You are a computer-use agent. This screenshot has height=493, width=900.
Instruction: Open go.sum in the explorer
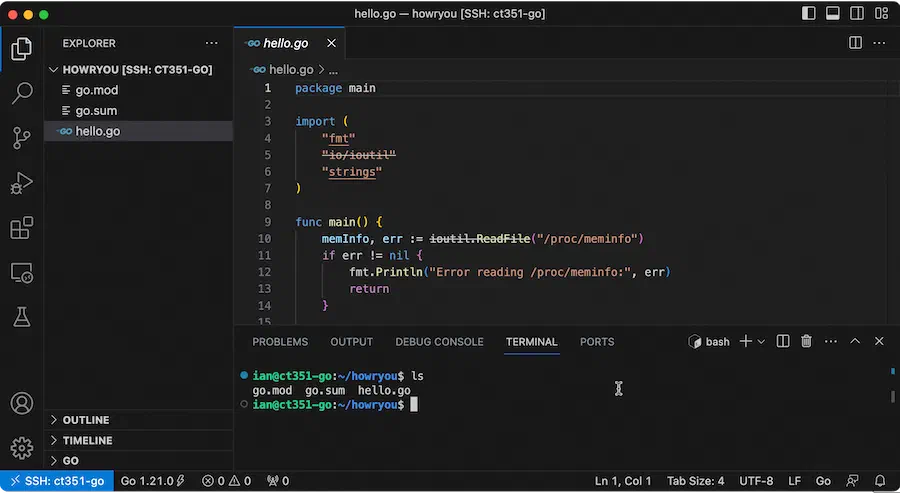coord(138,111)
